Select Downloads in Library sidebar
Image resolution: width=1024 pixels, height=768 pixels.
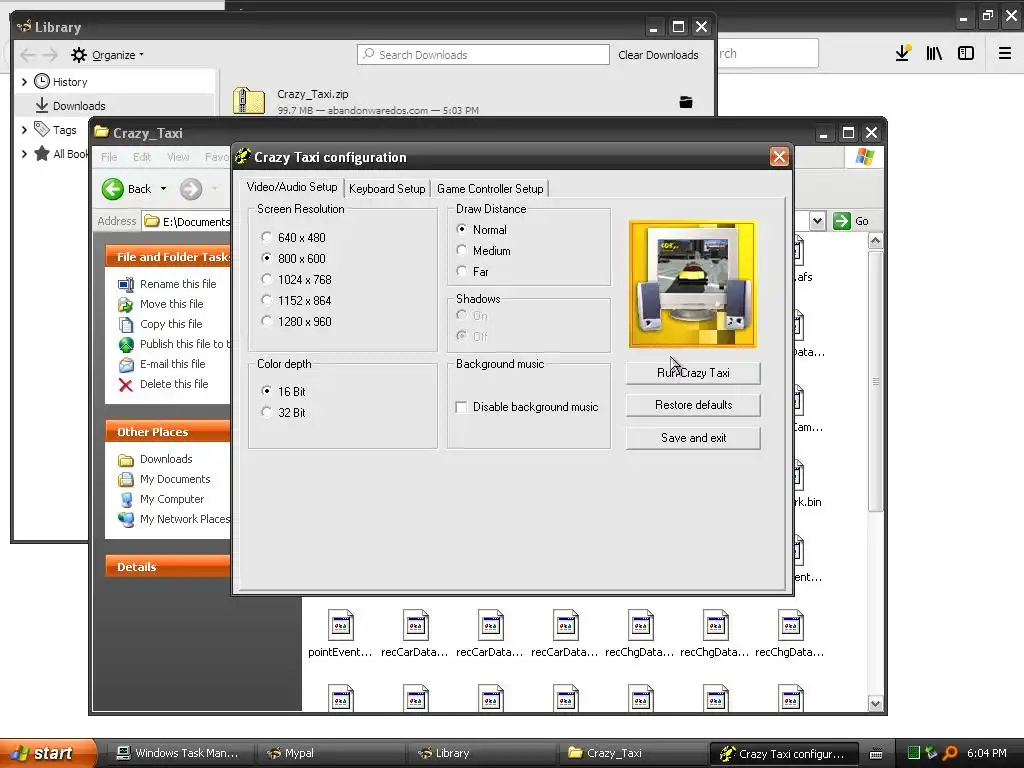[78, 106]
